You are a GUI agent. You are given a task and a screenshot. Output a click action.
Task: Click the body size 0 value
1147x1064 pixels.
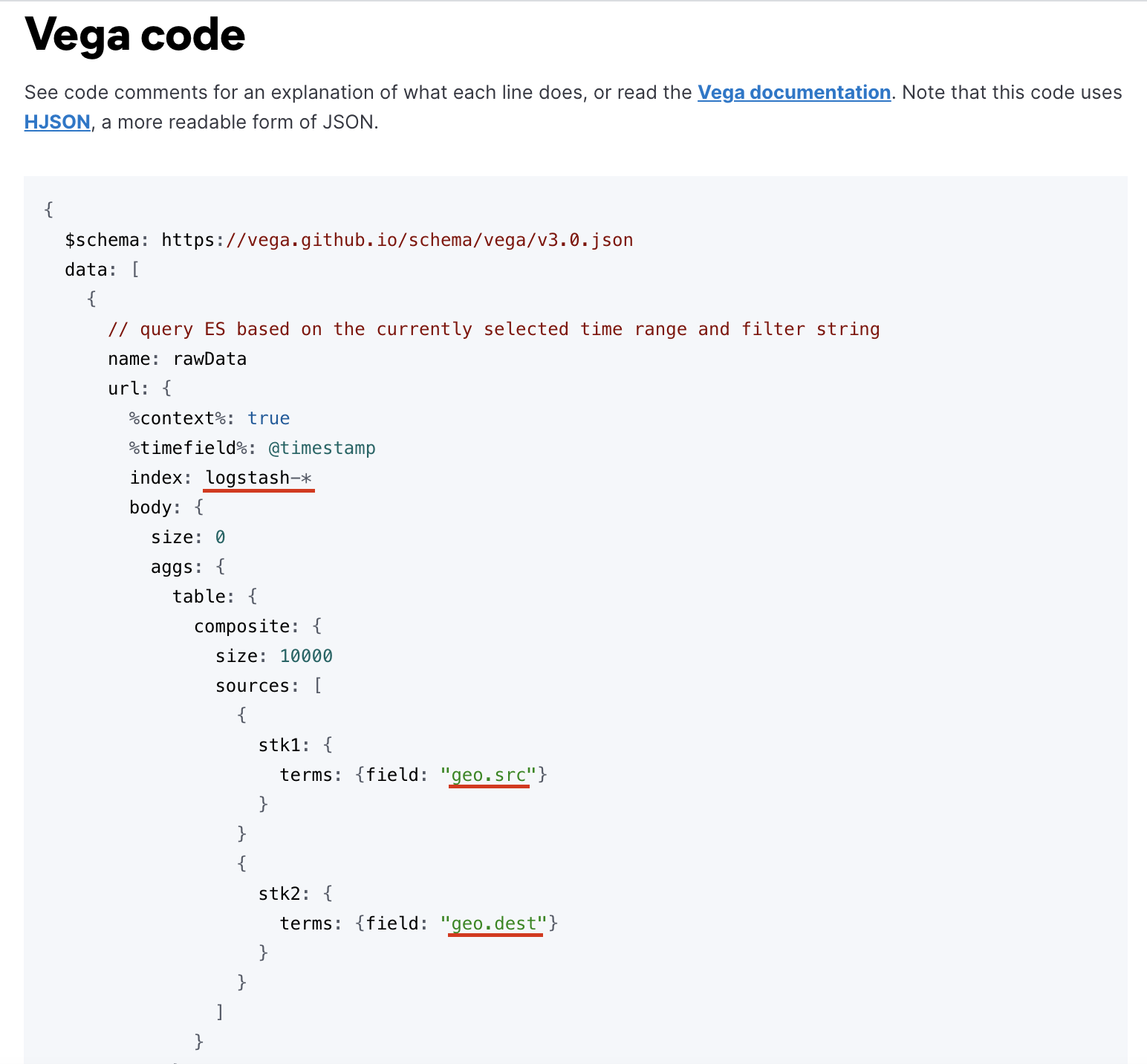click(221, 537)
